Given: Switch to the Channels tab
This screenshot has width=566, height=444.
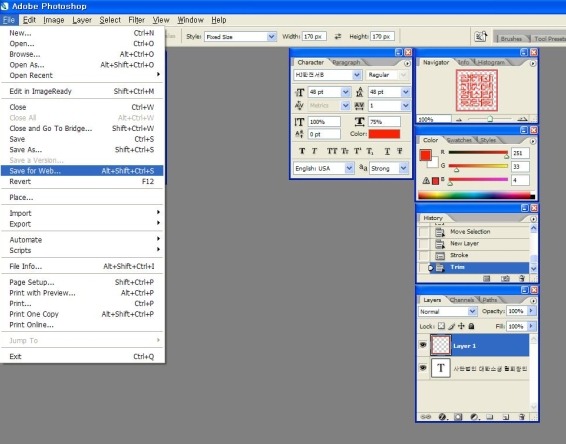Looking at the screenshot, I should point(462,300).
